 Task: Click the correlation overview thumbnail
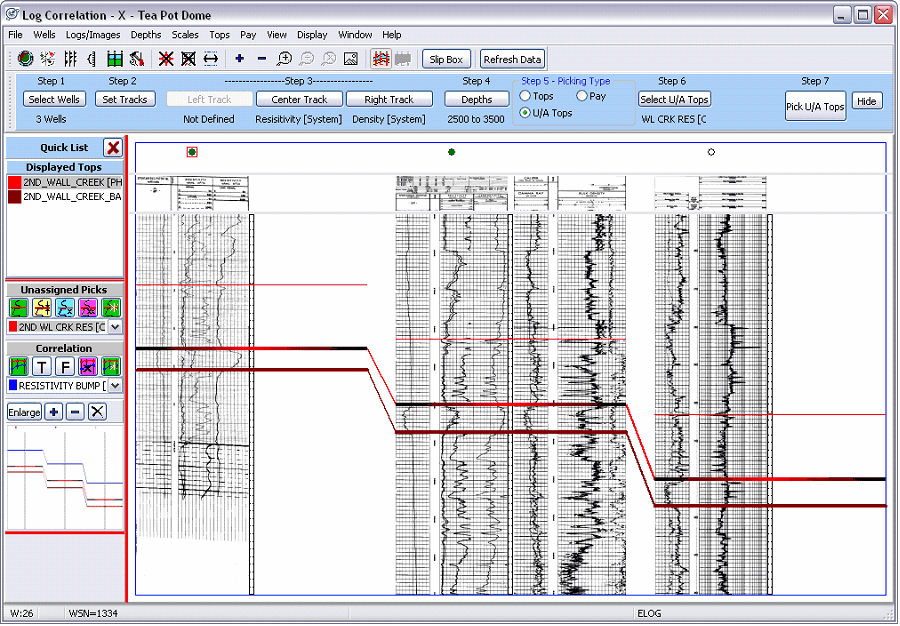65,477
